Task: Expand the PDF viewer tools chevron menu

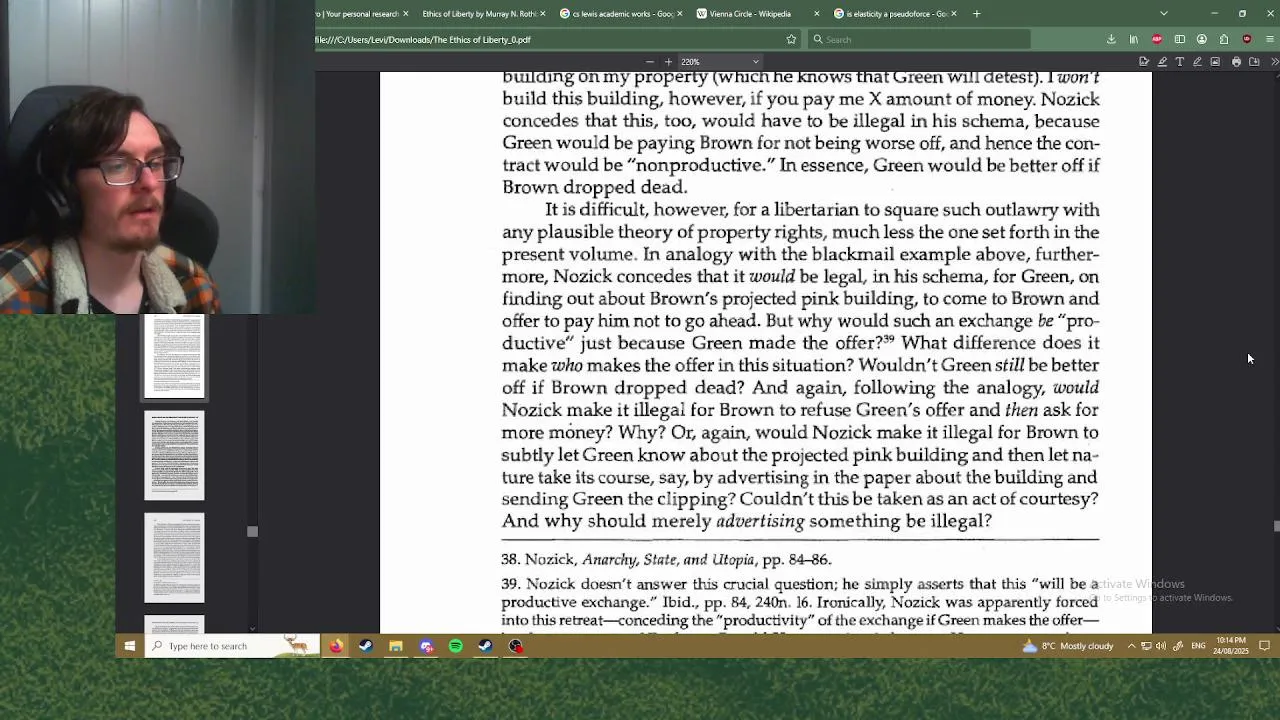Action: pos(1274,62)
